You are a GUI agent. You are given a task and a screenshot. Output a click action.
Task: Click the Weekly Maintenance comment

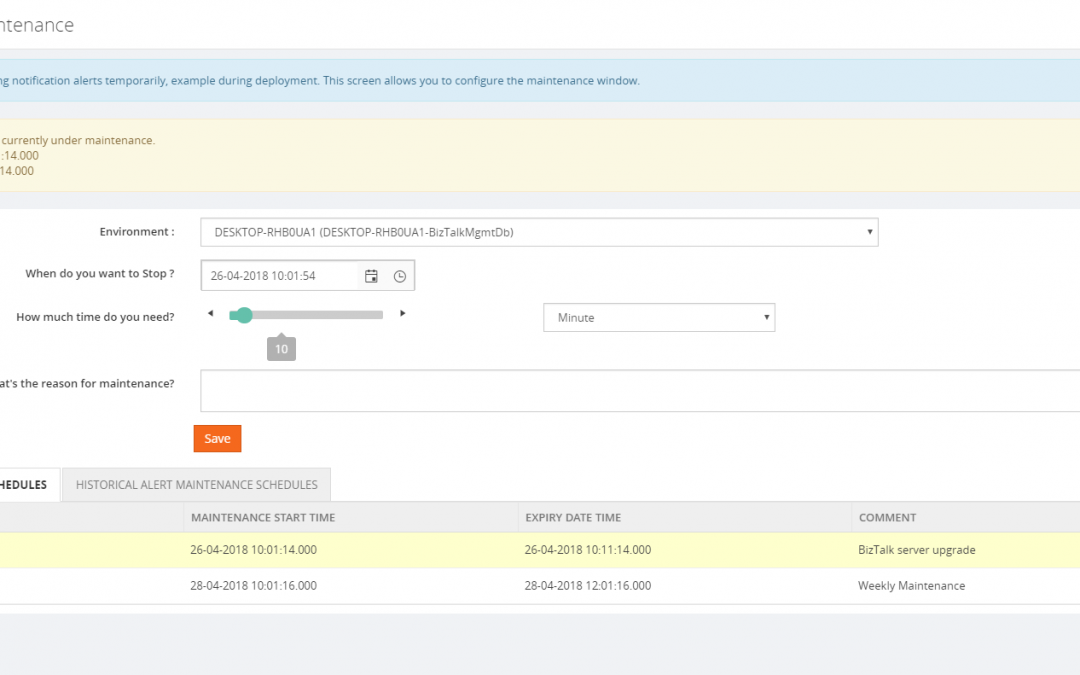pos(911,585)
